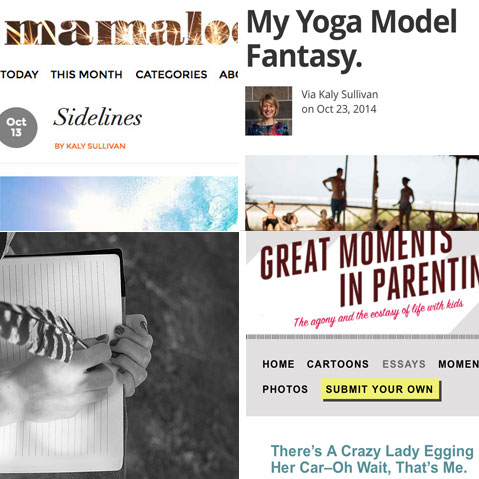Click the gray Oct 13 date badge
479x479 pixels.
17,127
